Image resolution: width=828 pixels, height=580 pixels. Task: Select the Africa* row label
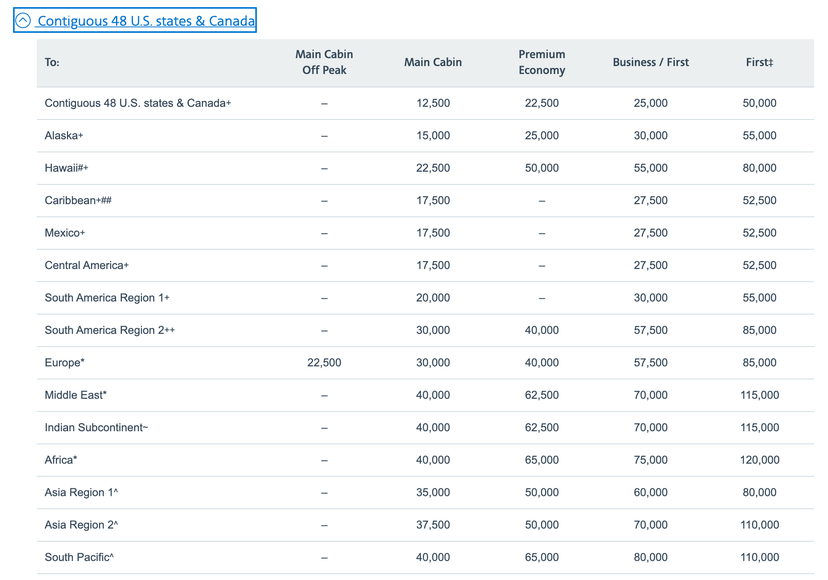click(x=60, y=460)
